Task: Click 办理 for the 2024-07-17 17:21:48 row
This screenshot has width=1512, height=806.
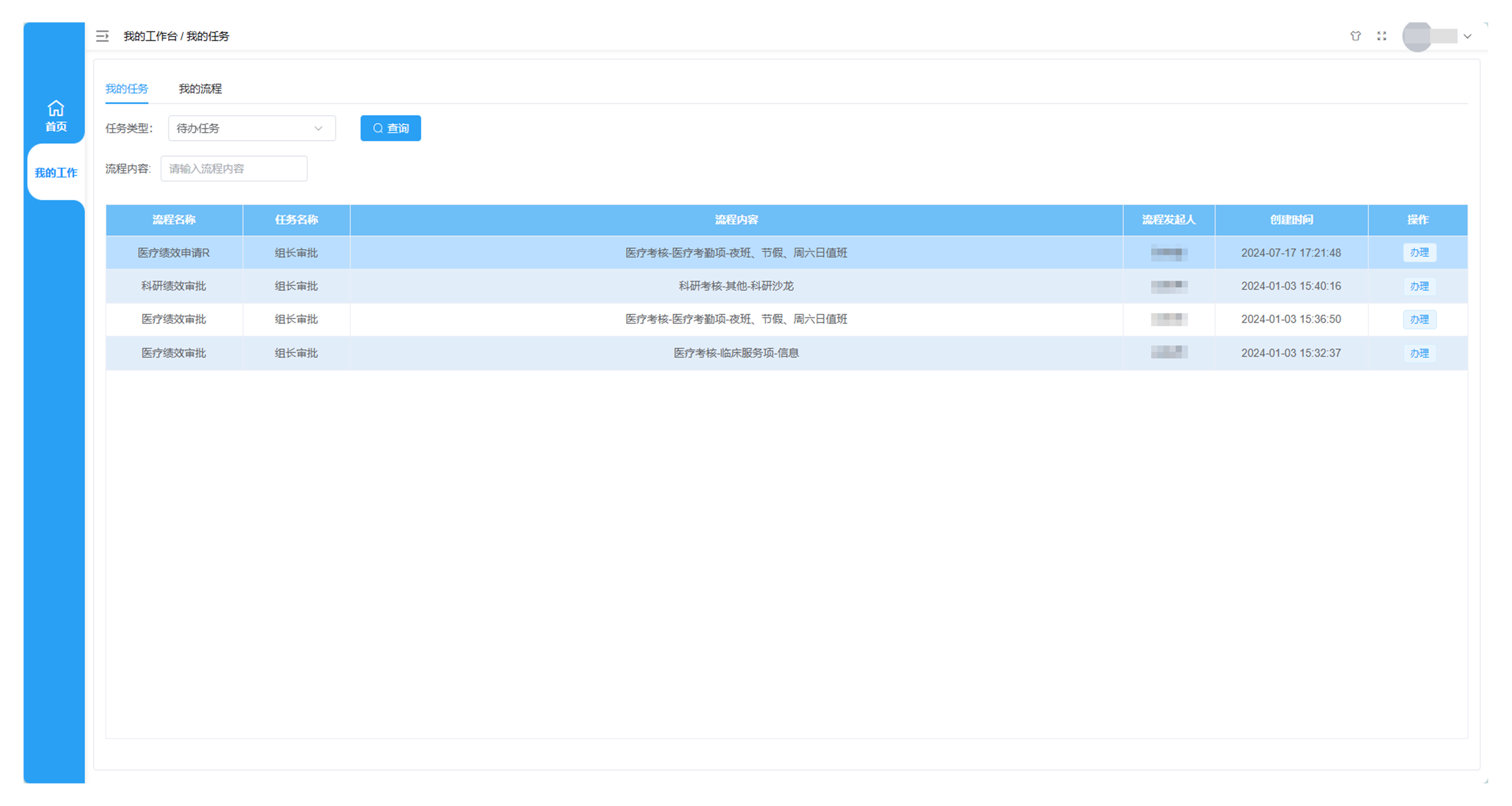Action: pyautogui.click(x=1419, y=253)
